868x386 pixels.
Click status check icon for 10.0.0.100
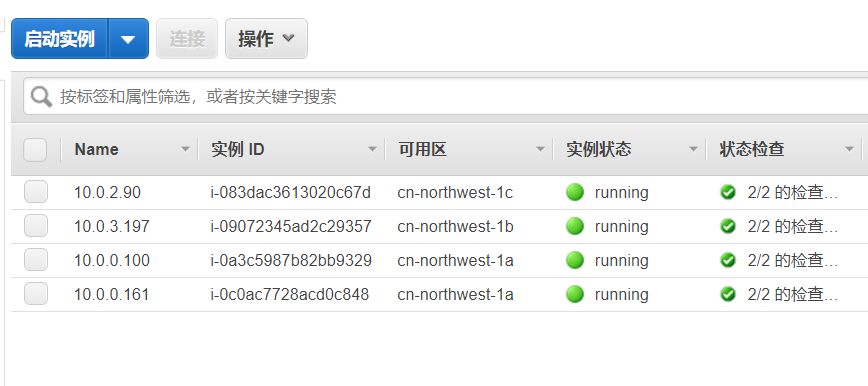(x=728, y=260)
